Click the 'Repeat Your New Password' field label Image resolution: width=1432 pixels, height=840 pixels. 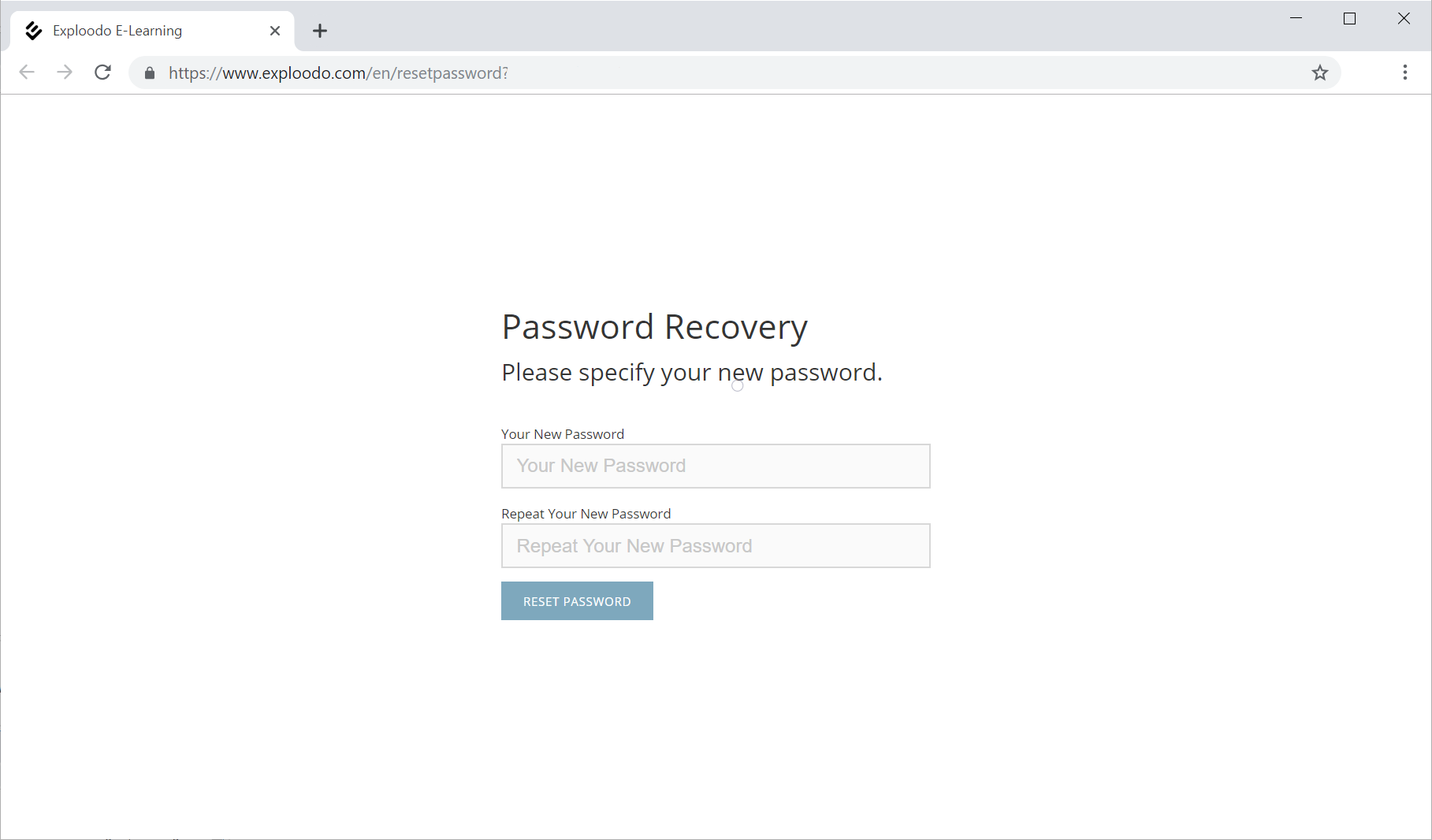coord(586,514)
